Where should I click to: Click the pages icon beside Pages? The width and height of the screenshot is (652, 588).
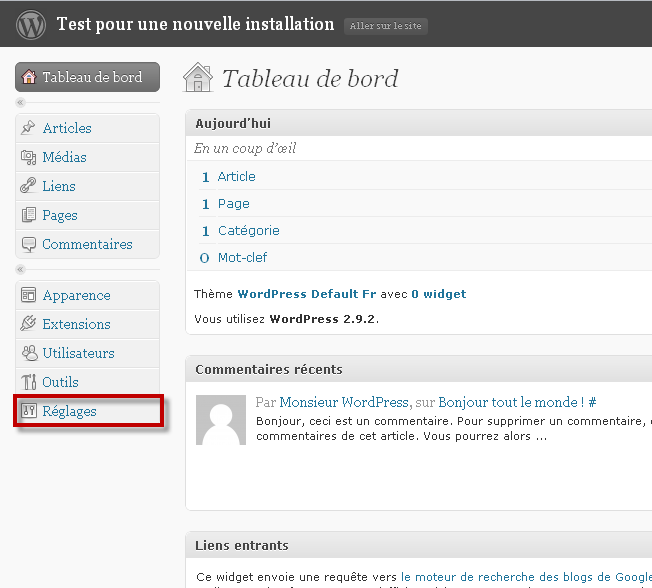click(28, 215)
